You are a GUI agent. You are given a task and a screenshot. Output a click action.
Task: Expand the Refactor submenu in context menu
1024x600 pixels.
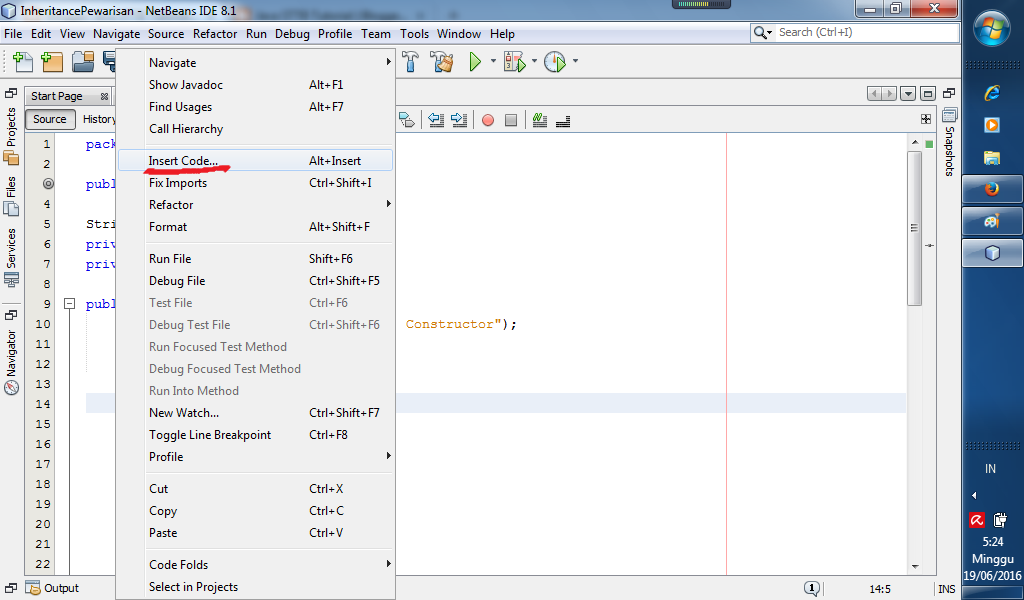[x=255, y=204]
